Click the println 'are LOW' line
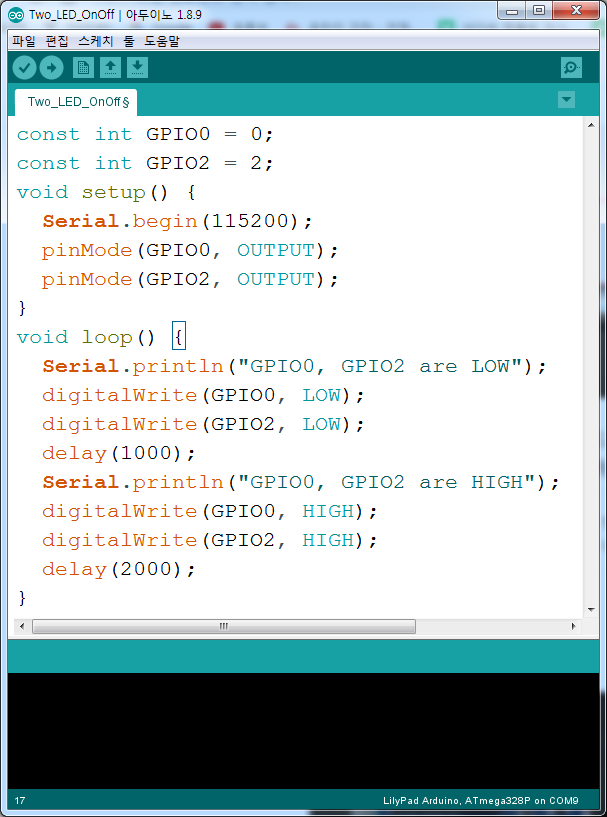607x817 pixels. 294,367
